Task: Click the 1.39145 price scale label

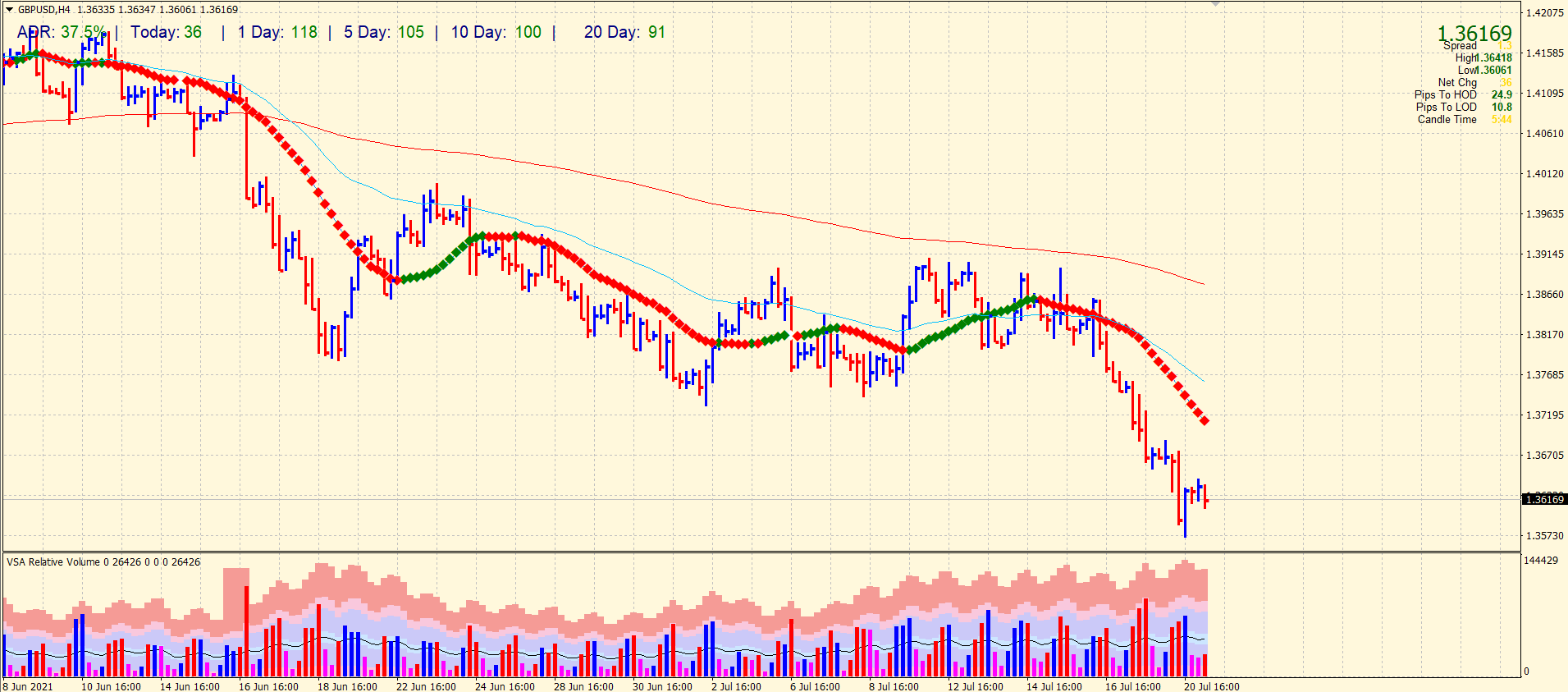Action: [x=1544, y=254]
